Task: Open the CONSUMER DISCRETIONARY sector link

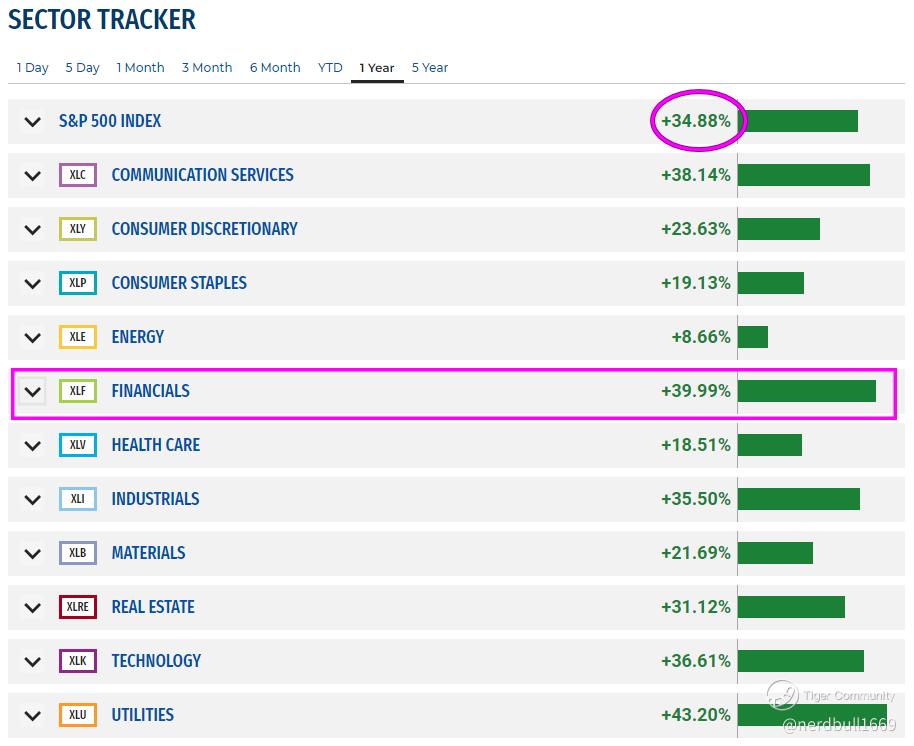Action: point(205,229)
